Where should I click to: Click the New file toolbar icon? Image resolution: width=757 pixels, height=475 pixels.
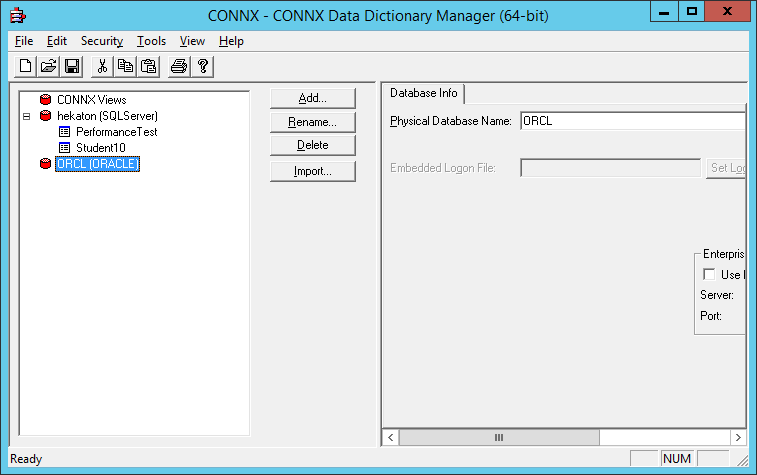(25, 66)
